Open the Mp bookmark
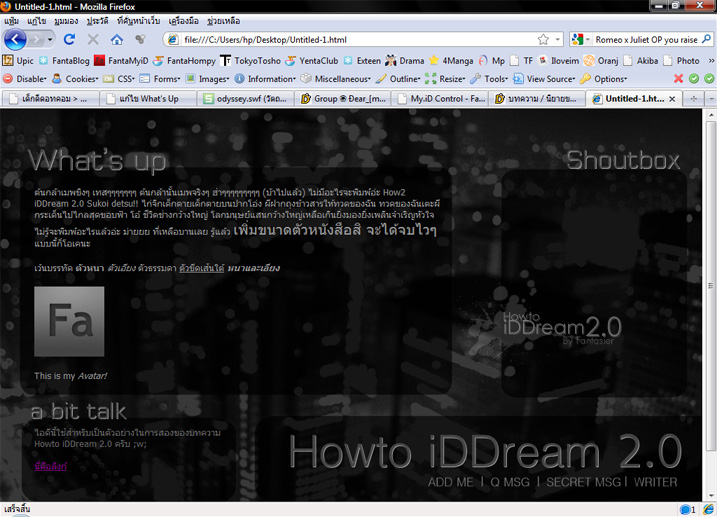Image resolution: width=717 pixels, height=517 pixels. (492, 61)
